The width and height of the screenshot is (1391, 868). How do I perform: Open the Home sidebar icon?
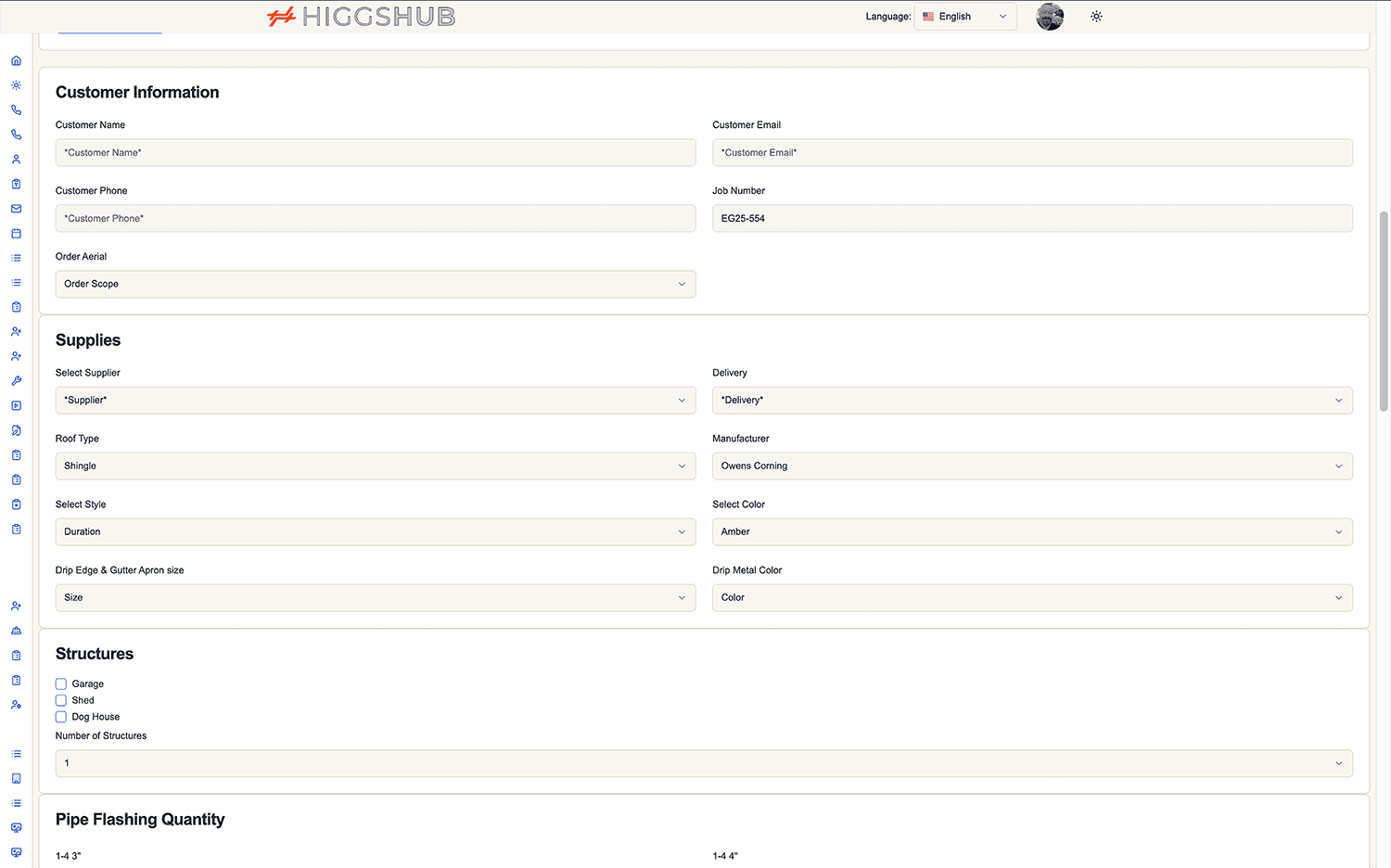16,60
